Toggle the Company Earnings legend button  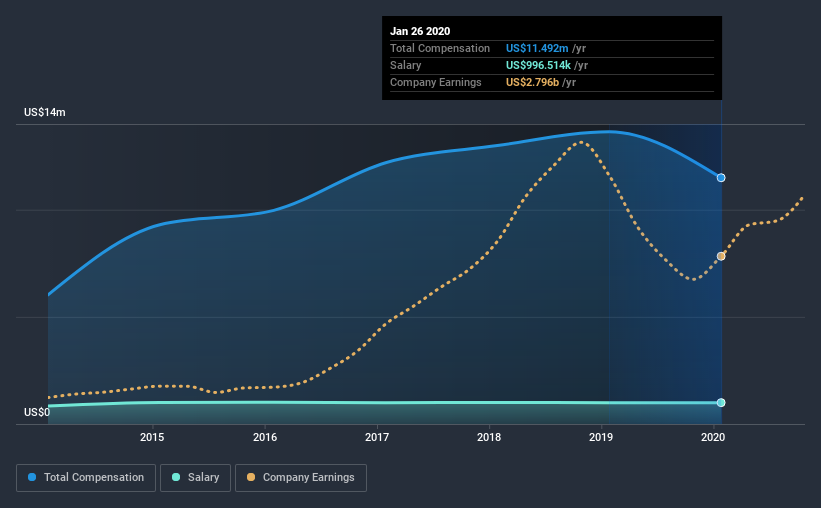(301, 478)
